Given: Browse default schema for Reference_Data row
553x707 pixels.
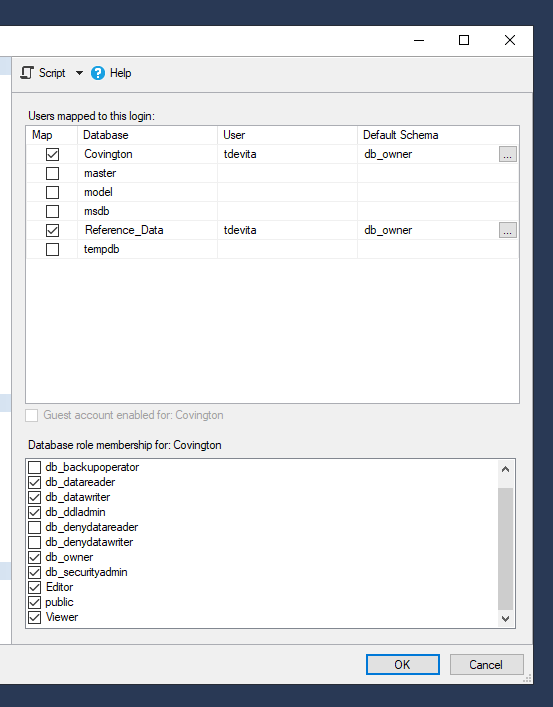Looking at the screenshot, I should coord(507,230).
